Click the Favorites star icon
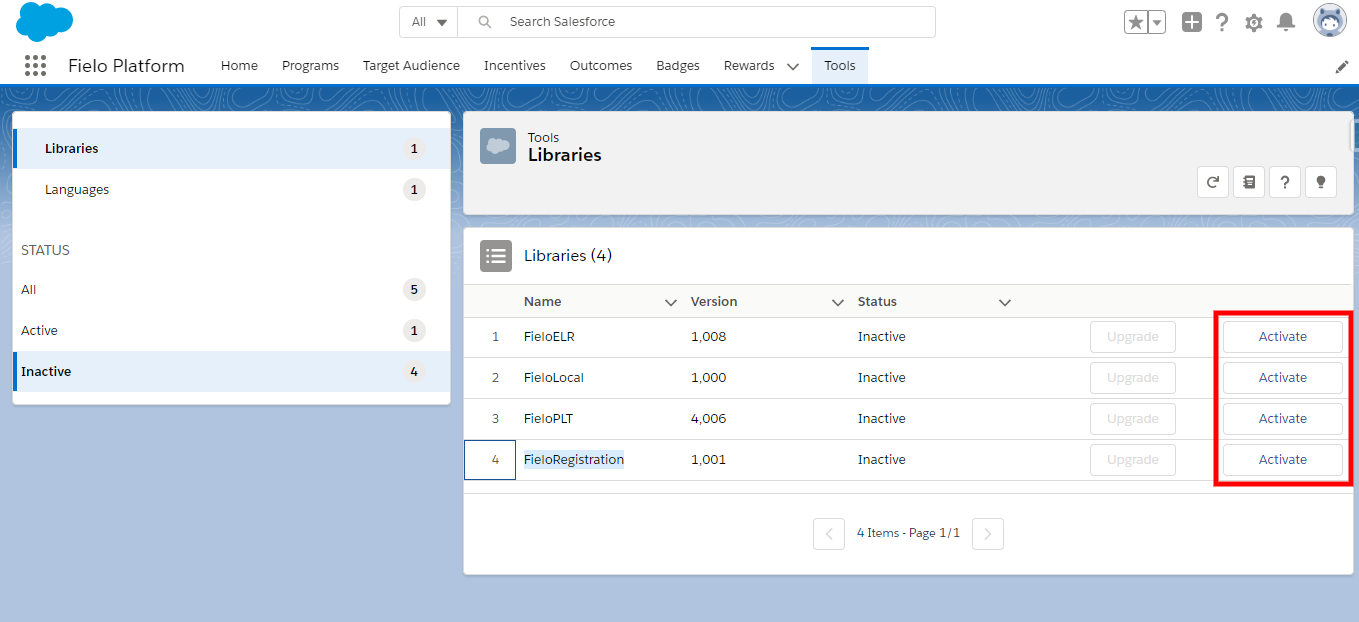1359x622 pixels. (1136, 22)
